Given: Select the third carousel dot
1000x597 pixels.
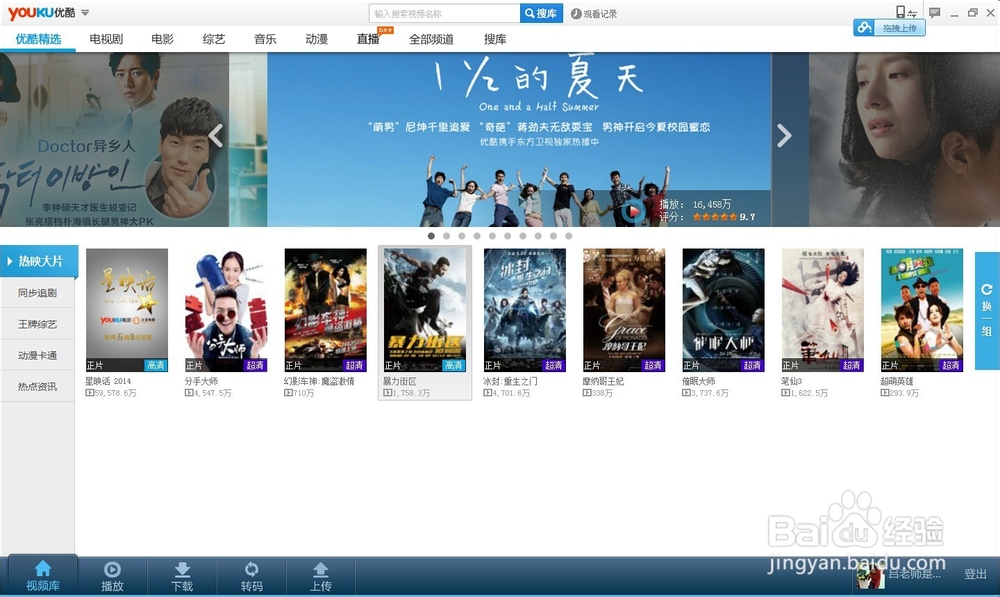Looking at the screenshot, I should coord(462,236).
